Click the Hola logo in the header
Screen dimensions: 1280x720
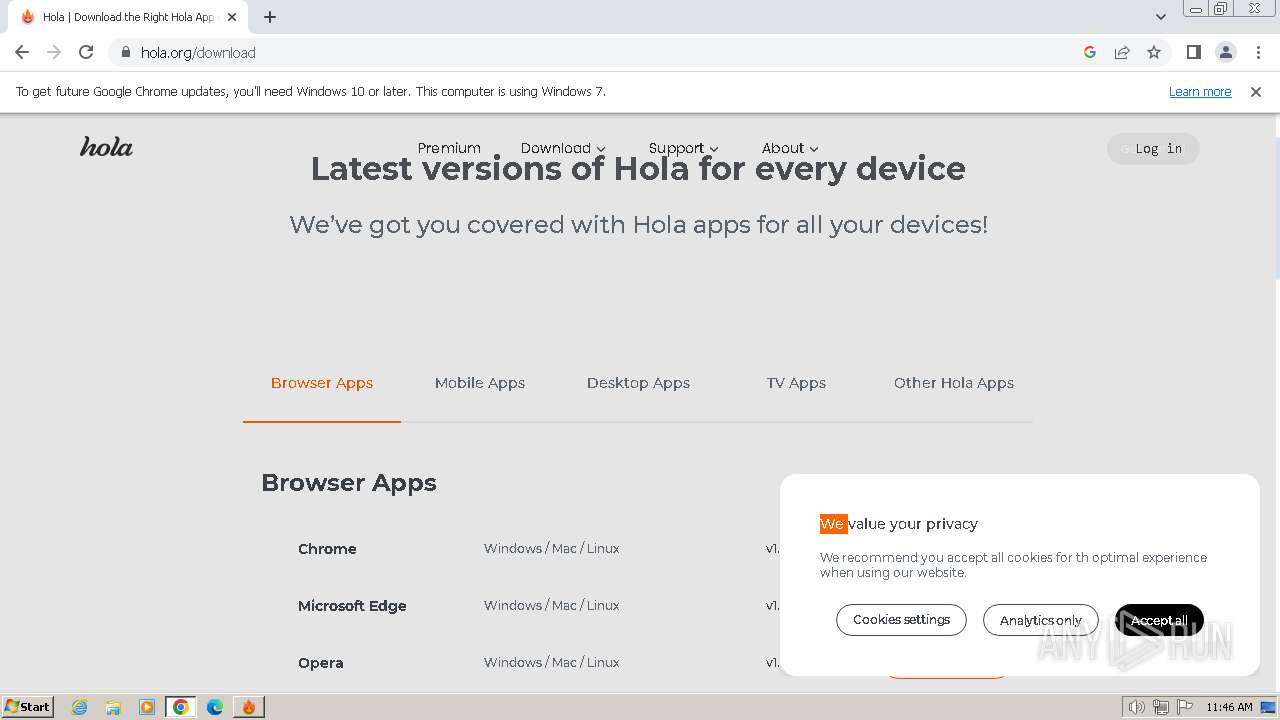[106, 147]
